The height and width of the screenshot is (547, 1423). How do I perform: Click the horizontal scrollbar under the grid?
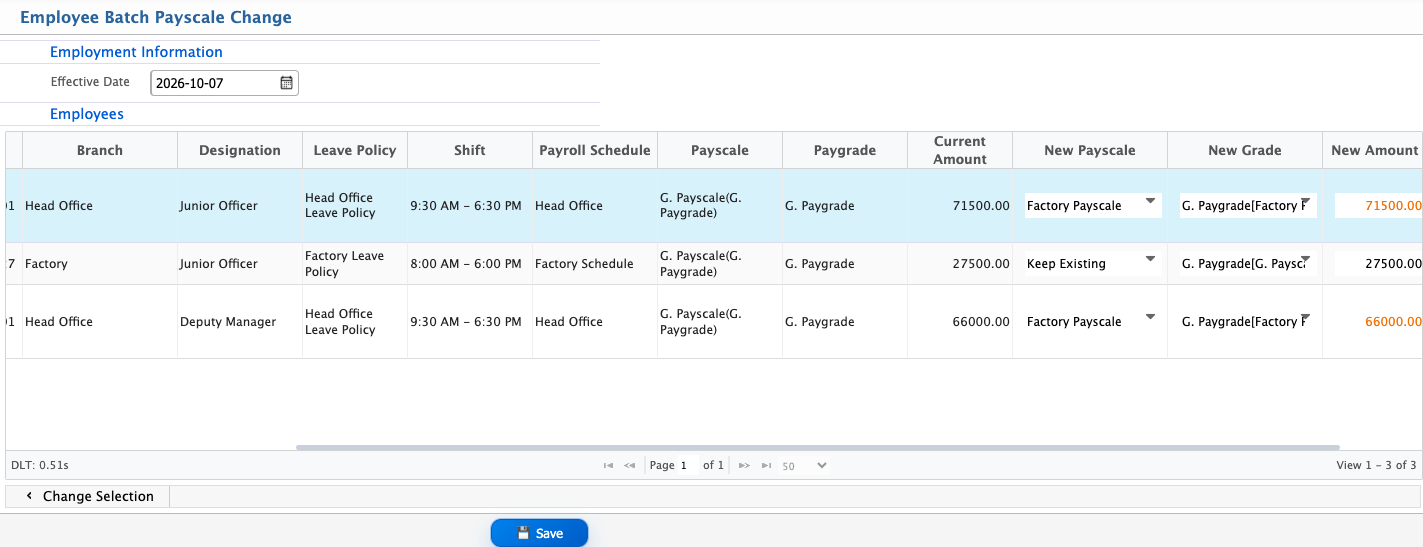[x=817, y=448]
